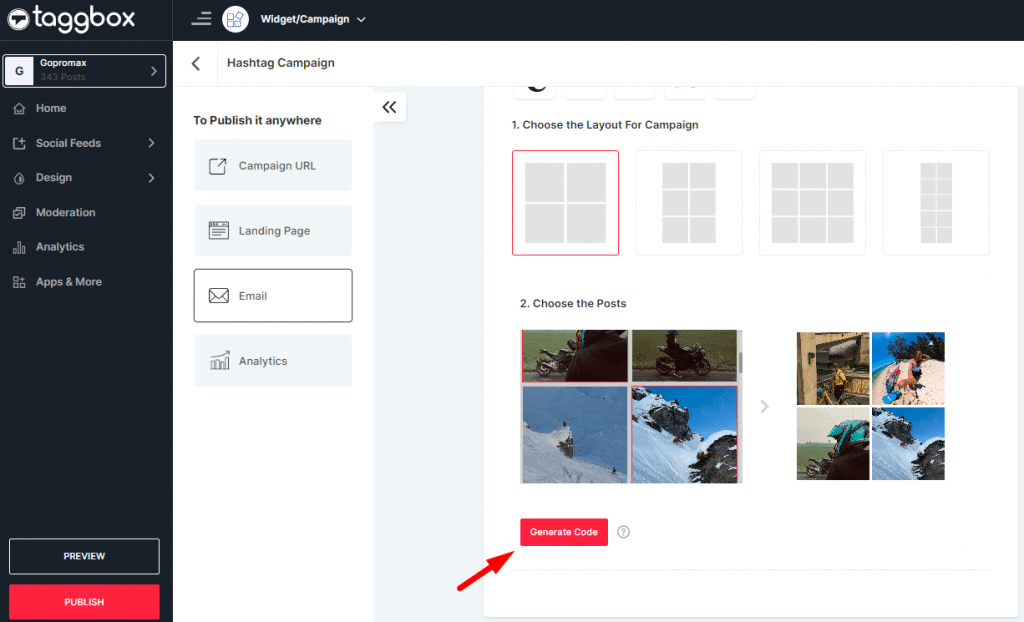Expand the Design submenu
Screen dimensions: 1024x622
[x=151, y=178]
